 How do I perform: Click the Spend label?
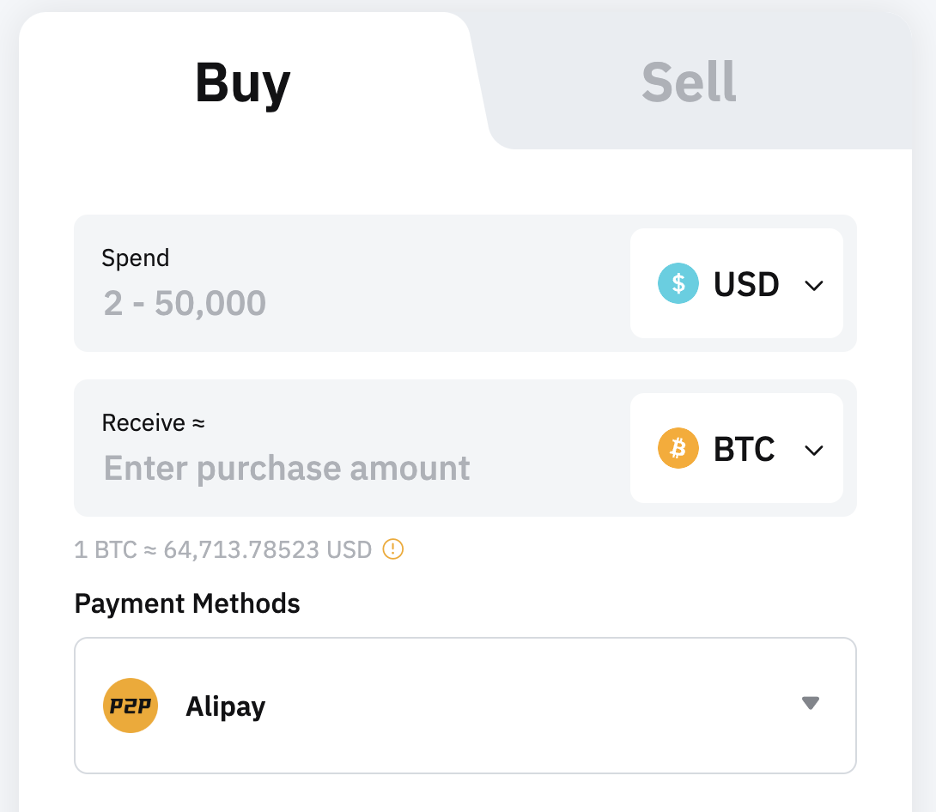point(136,258)
